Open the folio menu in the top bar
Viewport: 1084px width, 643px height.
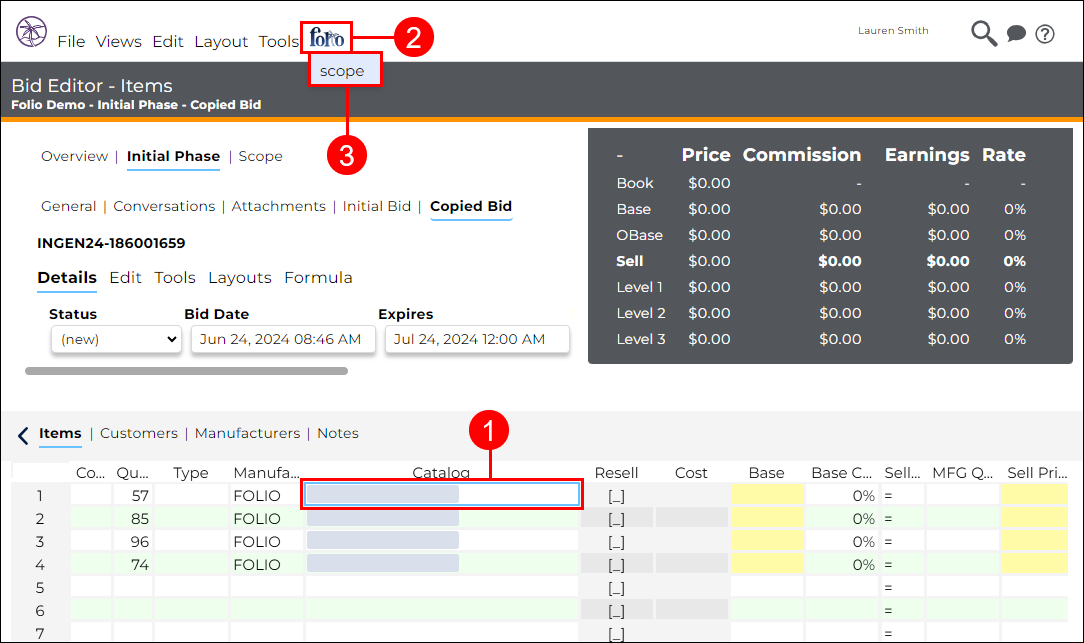325,38
